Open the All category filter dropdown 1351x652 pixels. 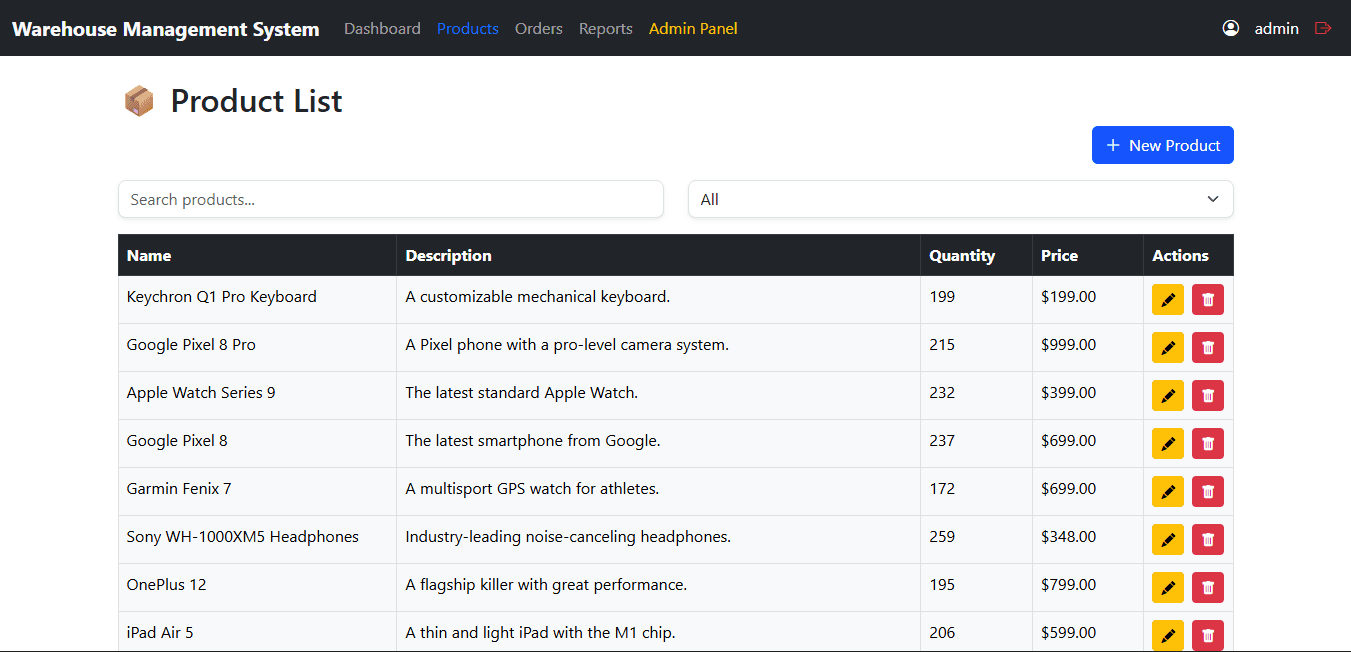[x=960, y=199]
